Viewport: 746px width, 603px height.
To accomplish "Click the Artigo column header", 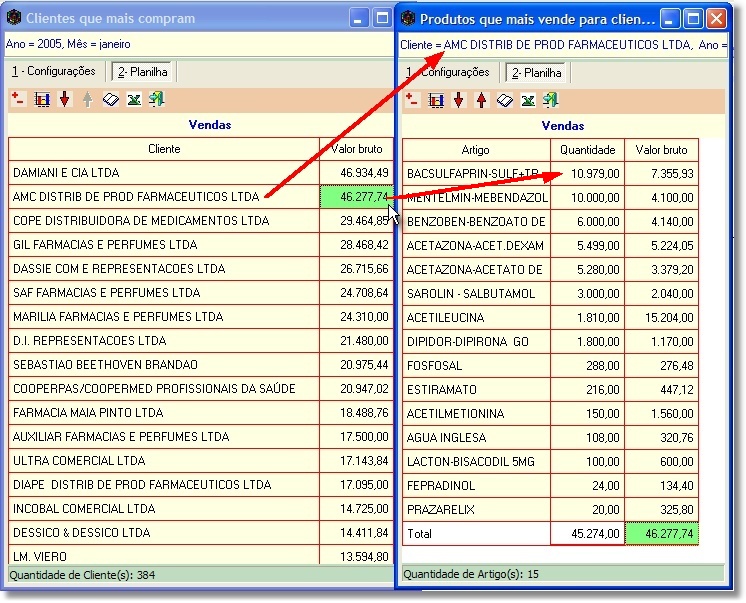I will (476, 150).
